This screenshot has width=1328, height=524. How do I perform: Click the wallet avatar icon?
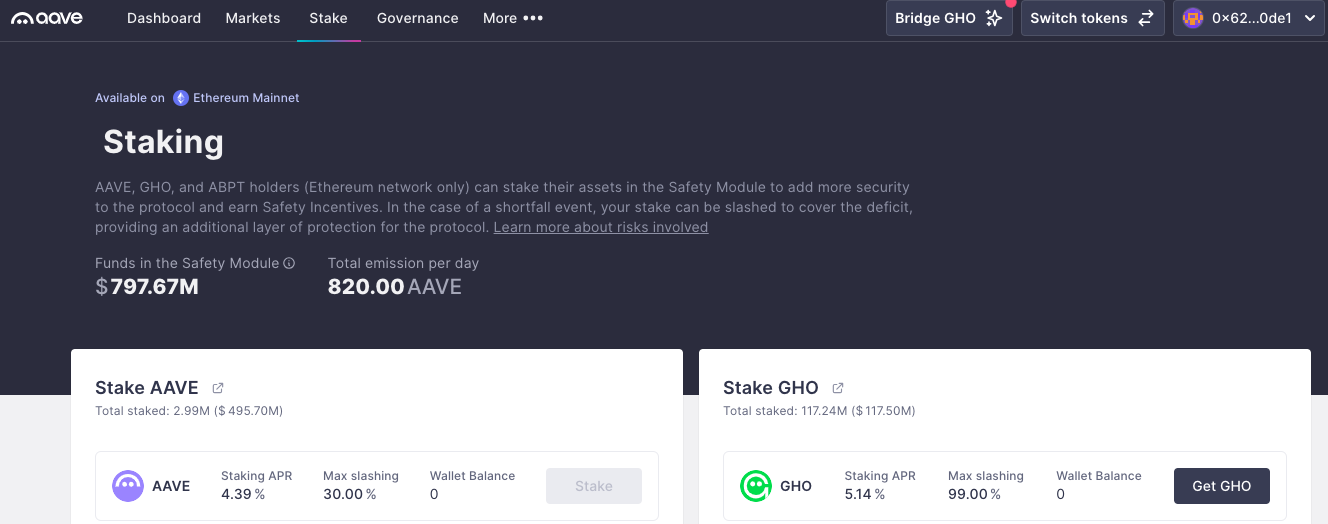point(1192,18)
